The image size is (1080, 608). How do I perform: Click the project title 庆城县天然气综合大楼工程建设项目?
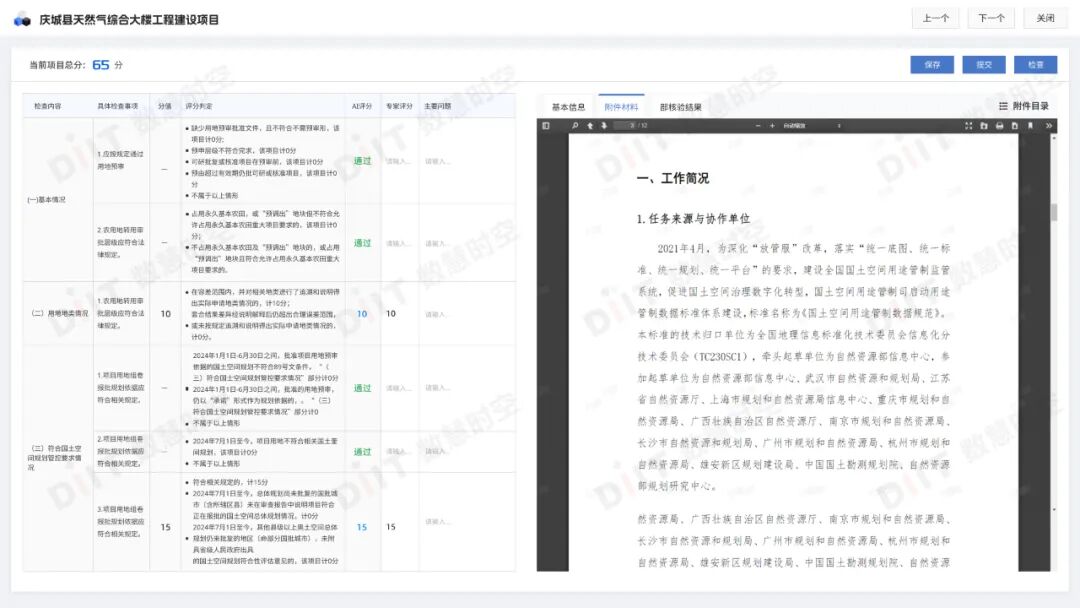(x=129, y=19)
